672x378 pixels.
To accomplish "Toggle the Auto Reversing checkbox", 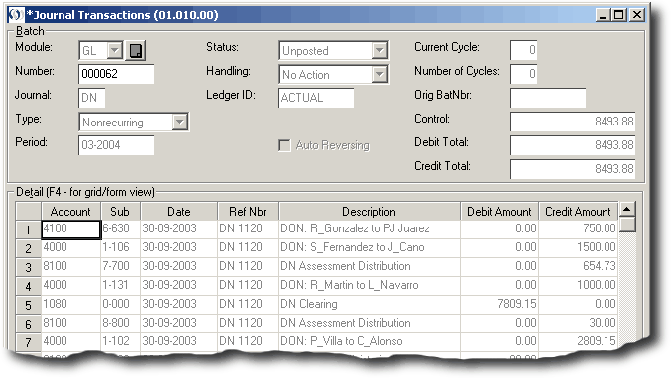I will coord(284,145).
